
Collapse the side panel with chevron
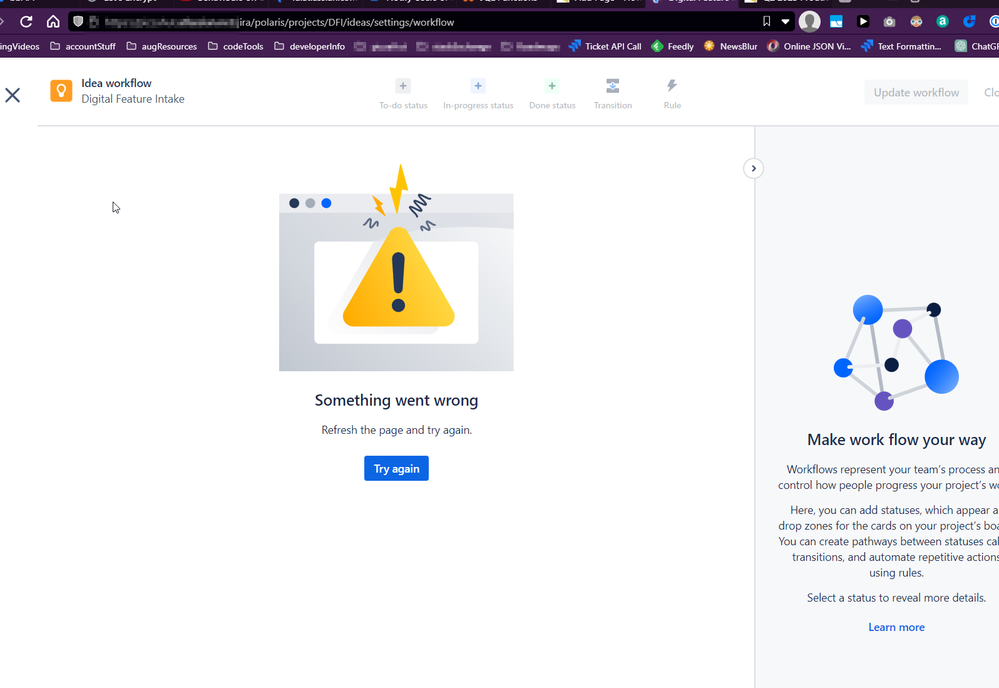pos(754,168)
